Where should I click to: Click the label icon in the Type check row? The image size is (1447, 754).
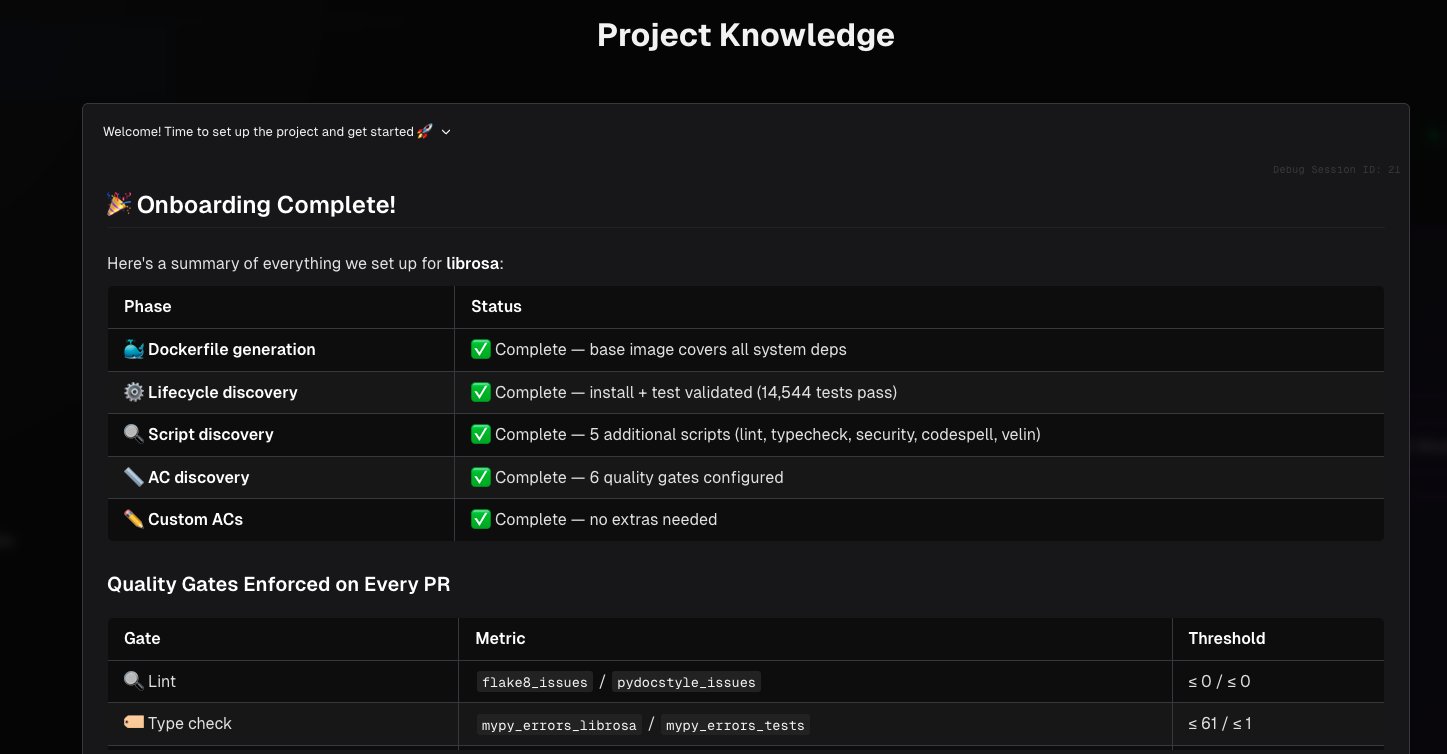tap(134, 724)
